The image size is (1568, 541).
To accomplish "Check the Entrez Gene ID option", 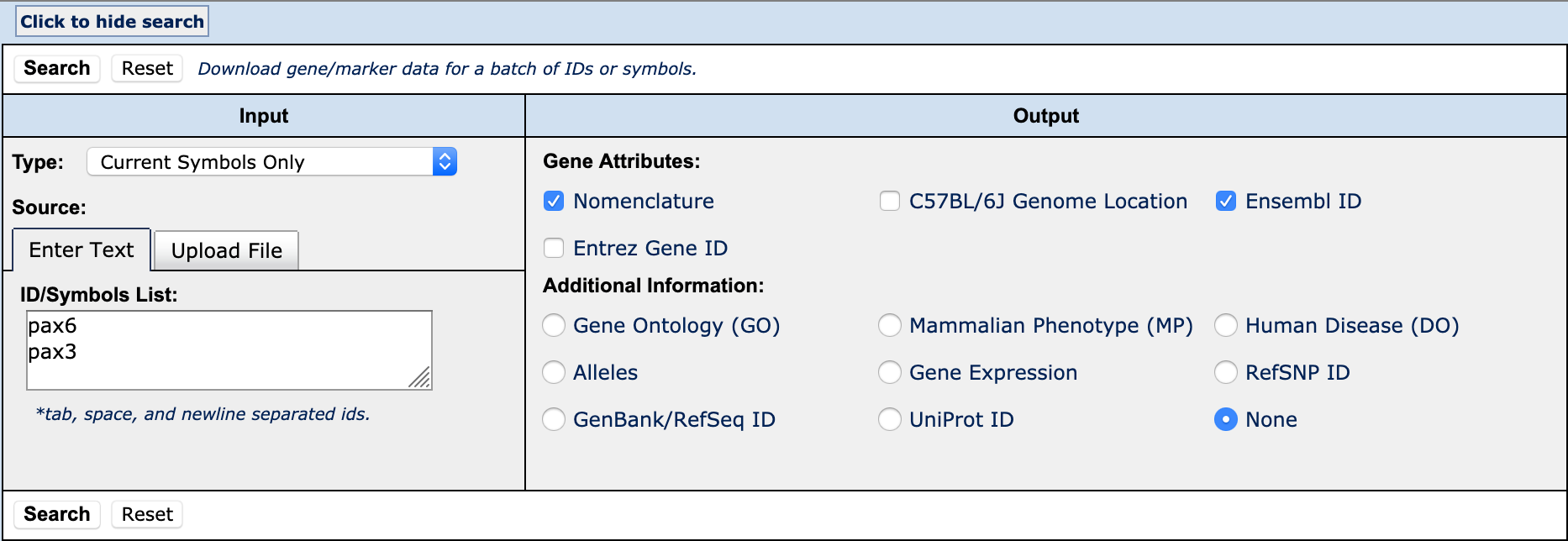I will coord(554,248).
